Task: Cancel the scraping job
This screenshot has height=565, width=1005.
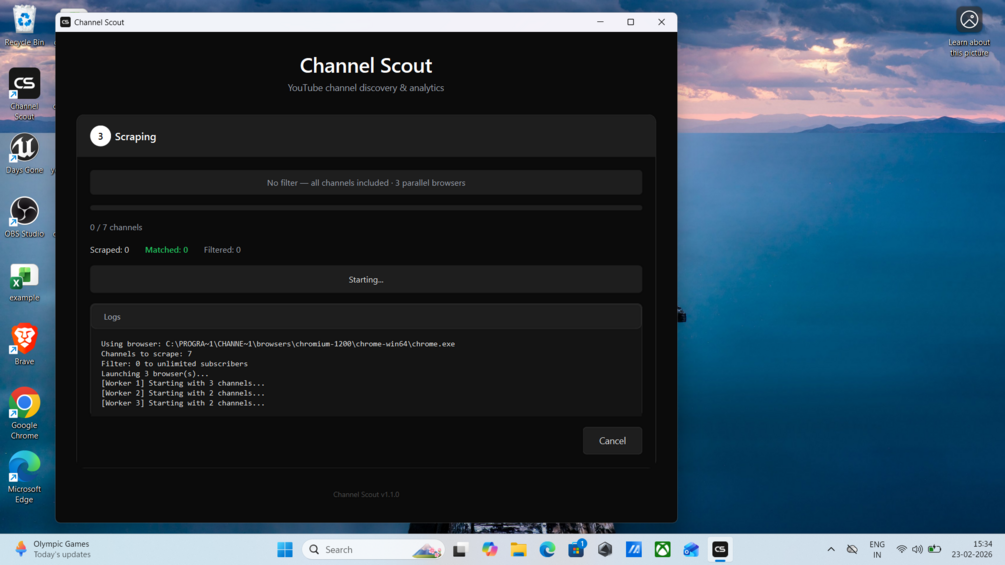Action: (x=612, y=441)
